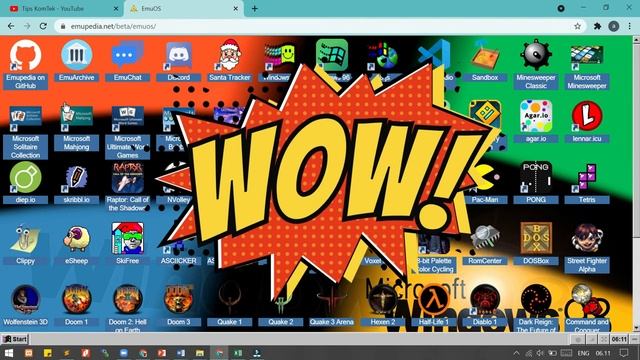Open the Windows notification center
The height and width of the screenshot is (360, 640).
click(x=624, y=353)
